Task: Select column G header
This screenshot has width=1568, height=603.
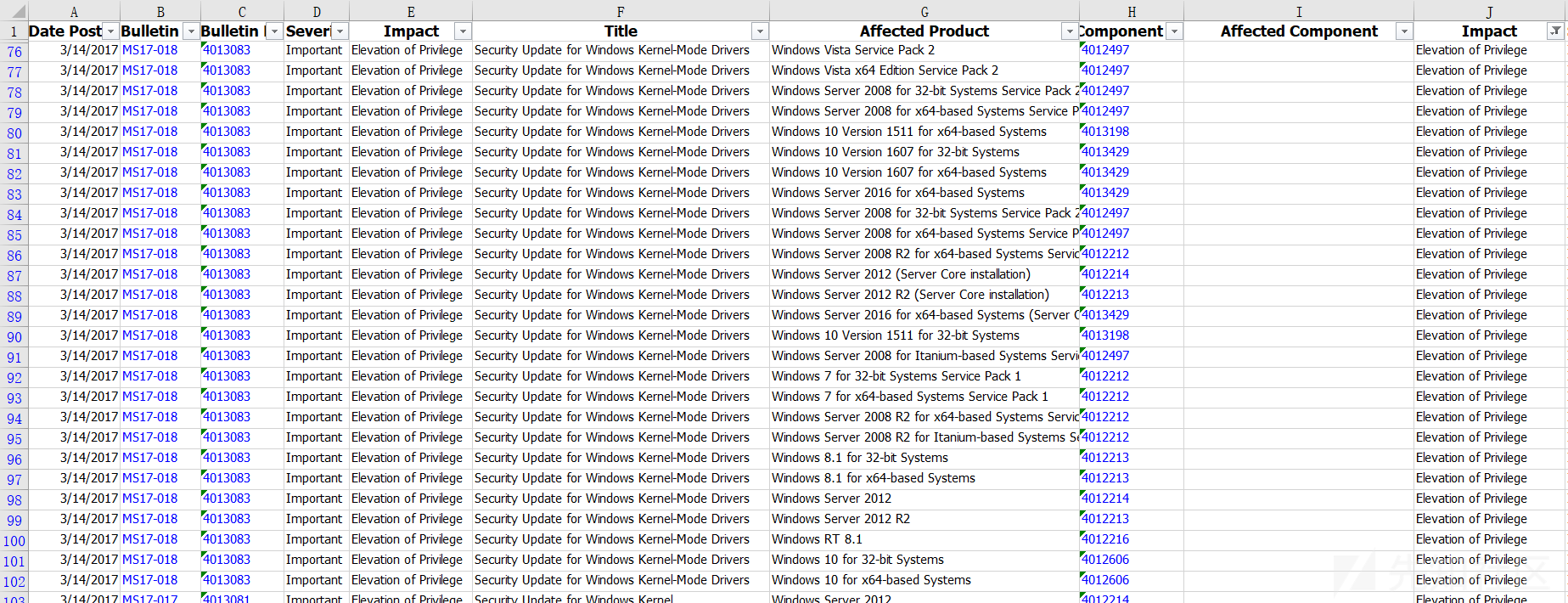Action: click(925, 11)
